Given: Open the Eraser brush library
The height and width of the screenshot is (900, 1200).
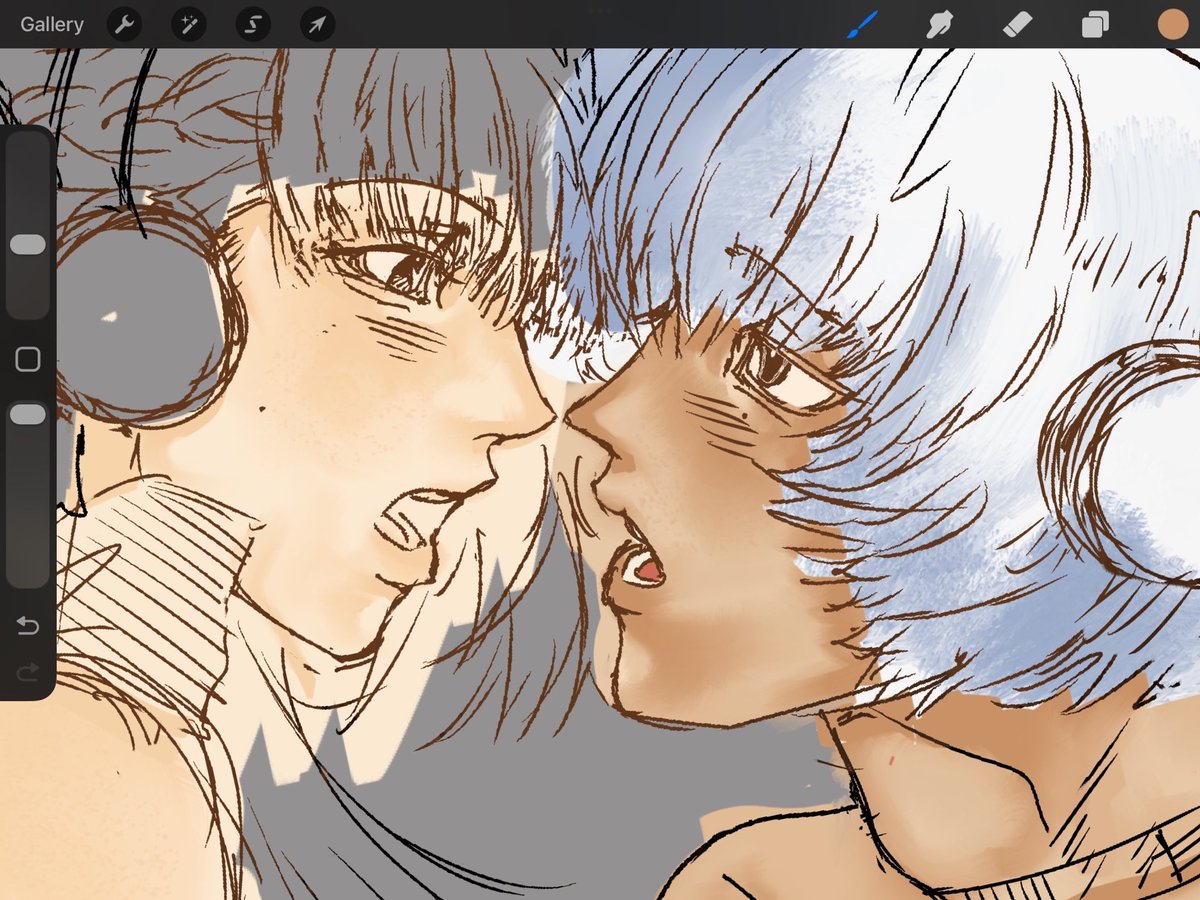Looking at the screenshot, I should 1017,24.
